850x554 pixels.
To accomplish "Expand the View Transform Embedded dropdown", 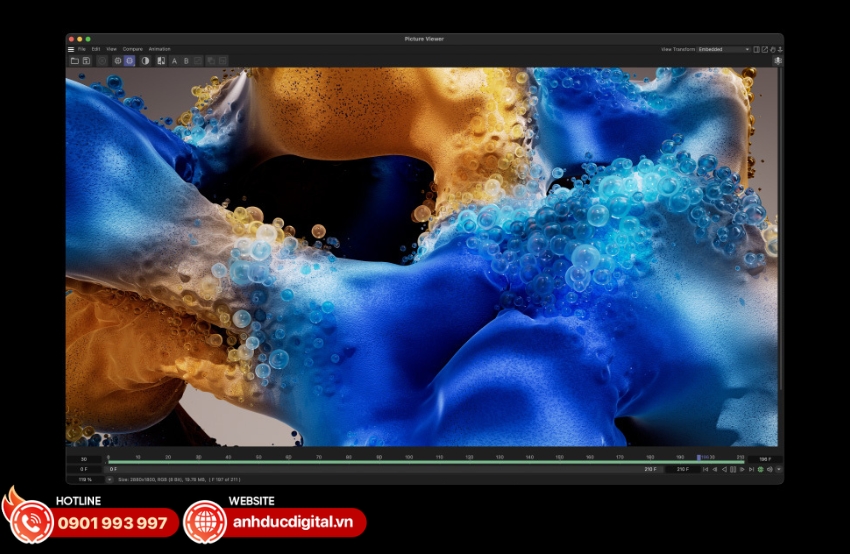I will pos(723,49).
